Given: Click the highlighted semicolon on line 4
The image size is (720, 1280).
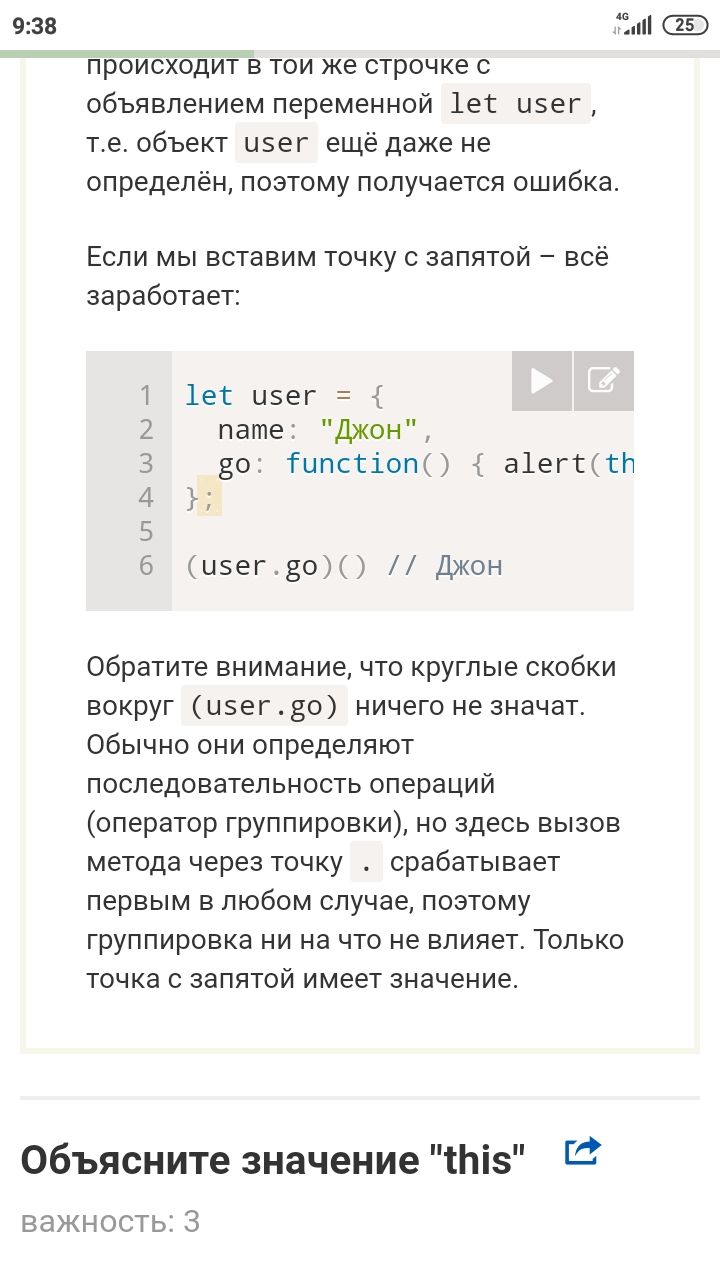Looking at the screenshot, I should pyautogui.click(x=209, y=497).
